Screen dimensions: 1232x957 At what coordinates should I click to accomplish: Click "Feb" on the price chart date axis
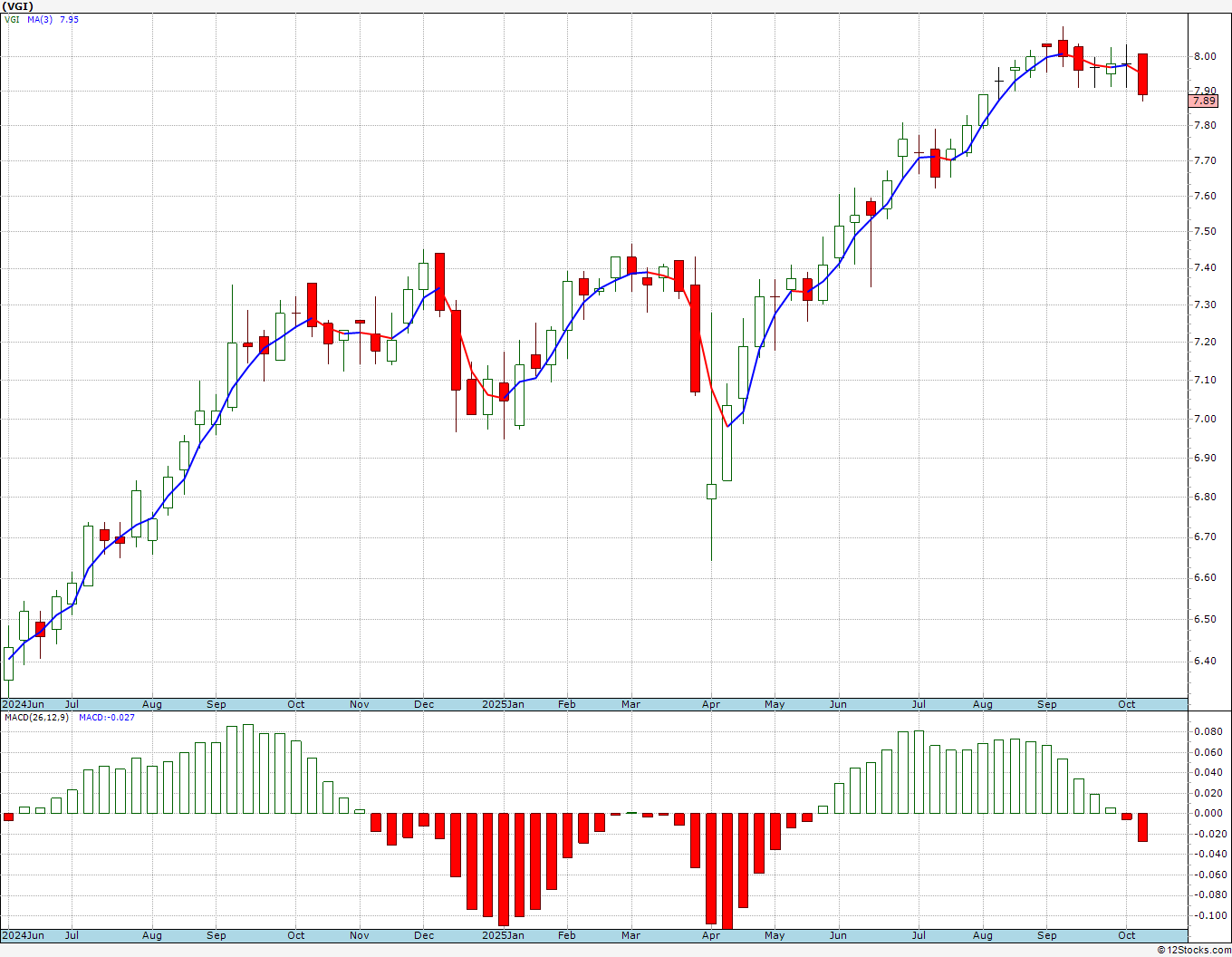click(x=566, y=704)
